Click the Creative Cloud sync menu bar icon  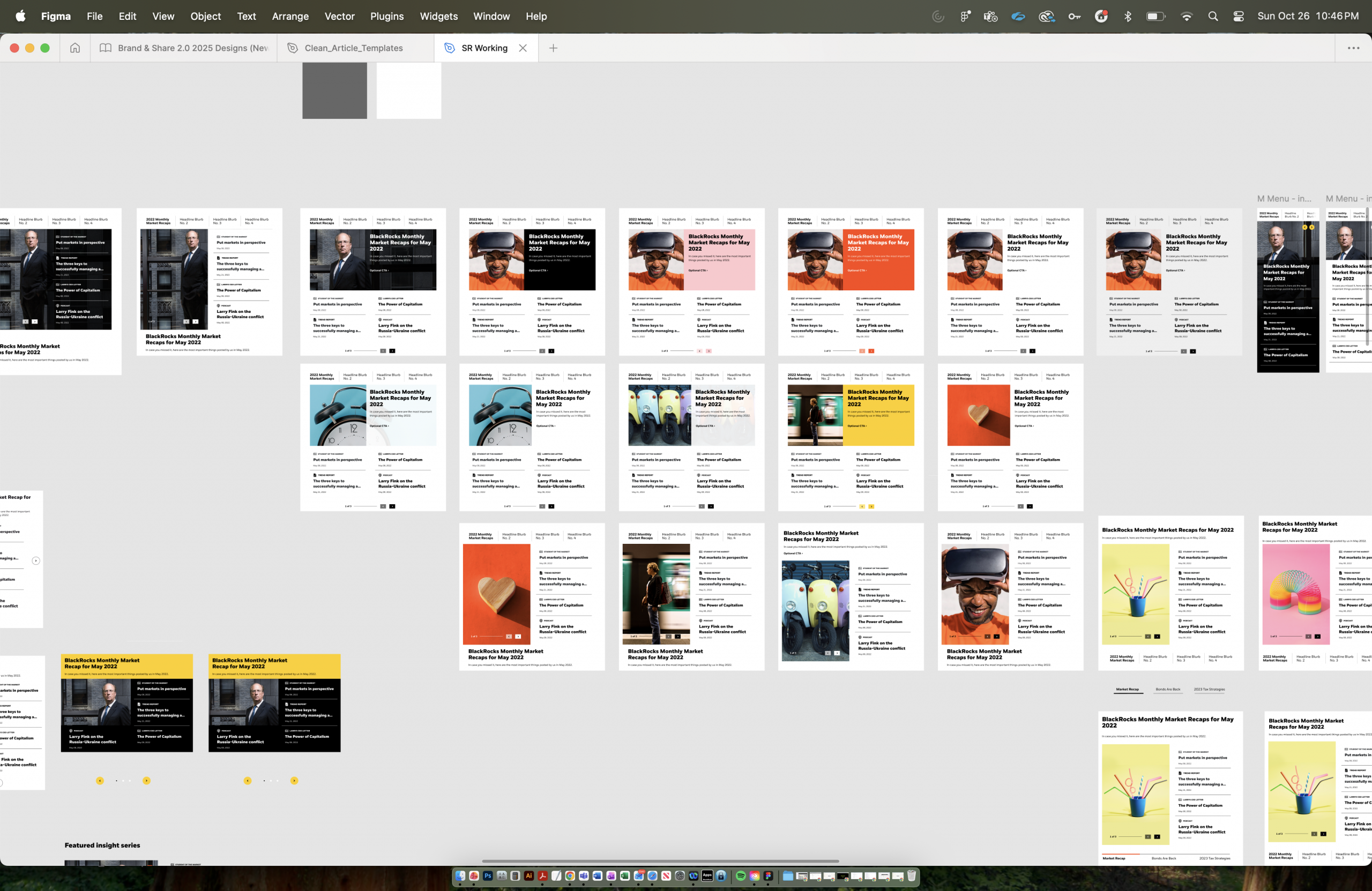coord(1046,16)
